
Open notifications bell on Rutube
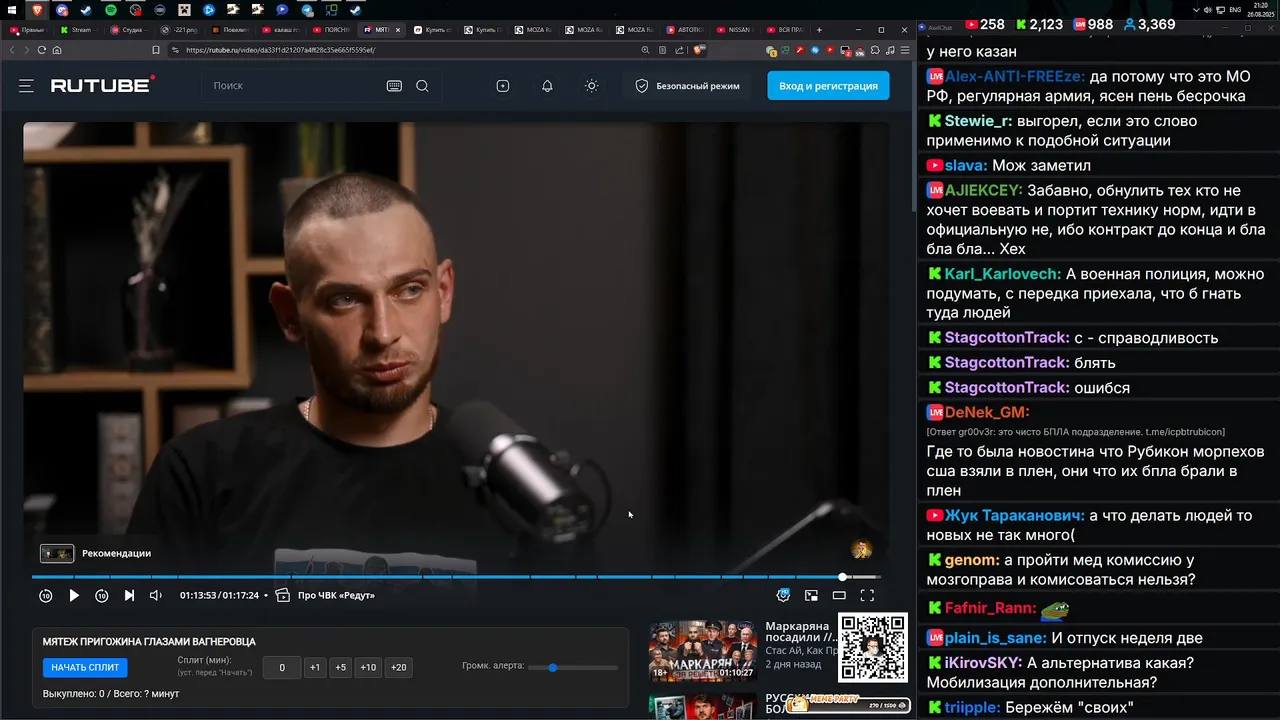(547, 86)
